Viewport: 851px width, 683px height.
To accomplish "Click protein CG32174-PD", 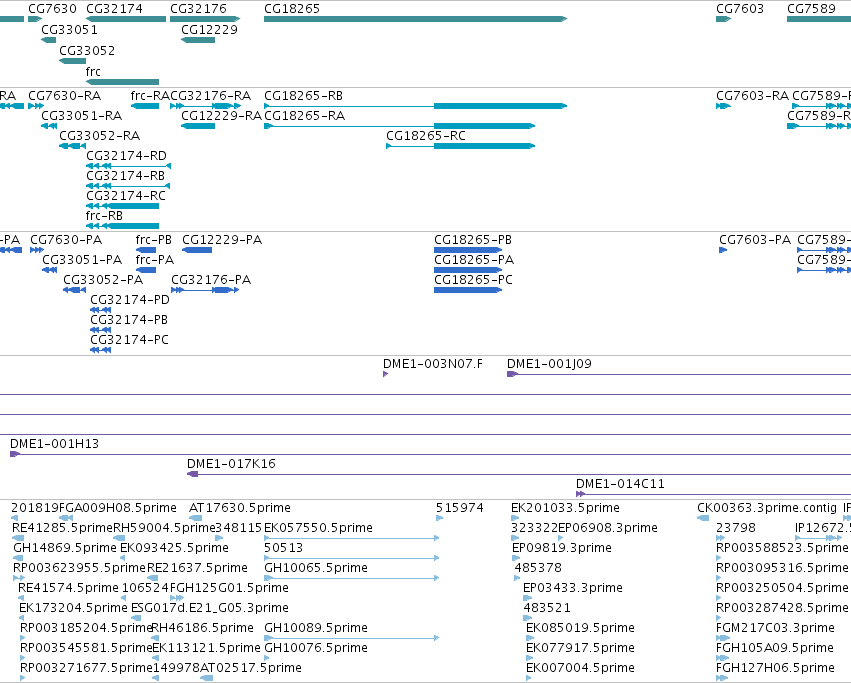I will 100,310.
